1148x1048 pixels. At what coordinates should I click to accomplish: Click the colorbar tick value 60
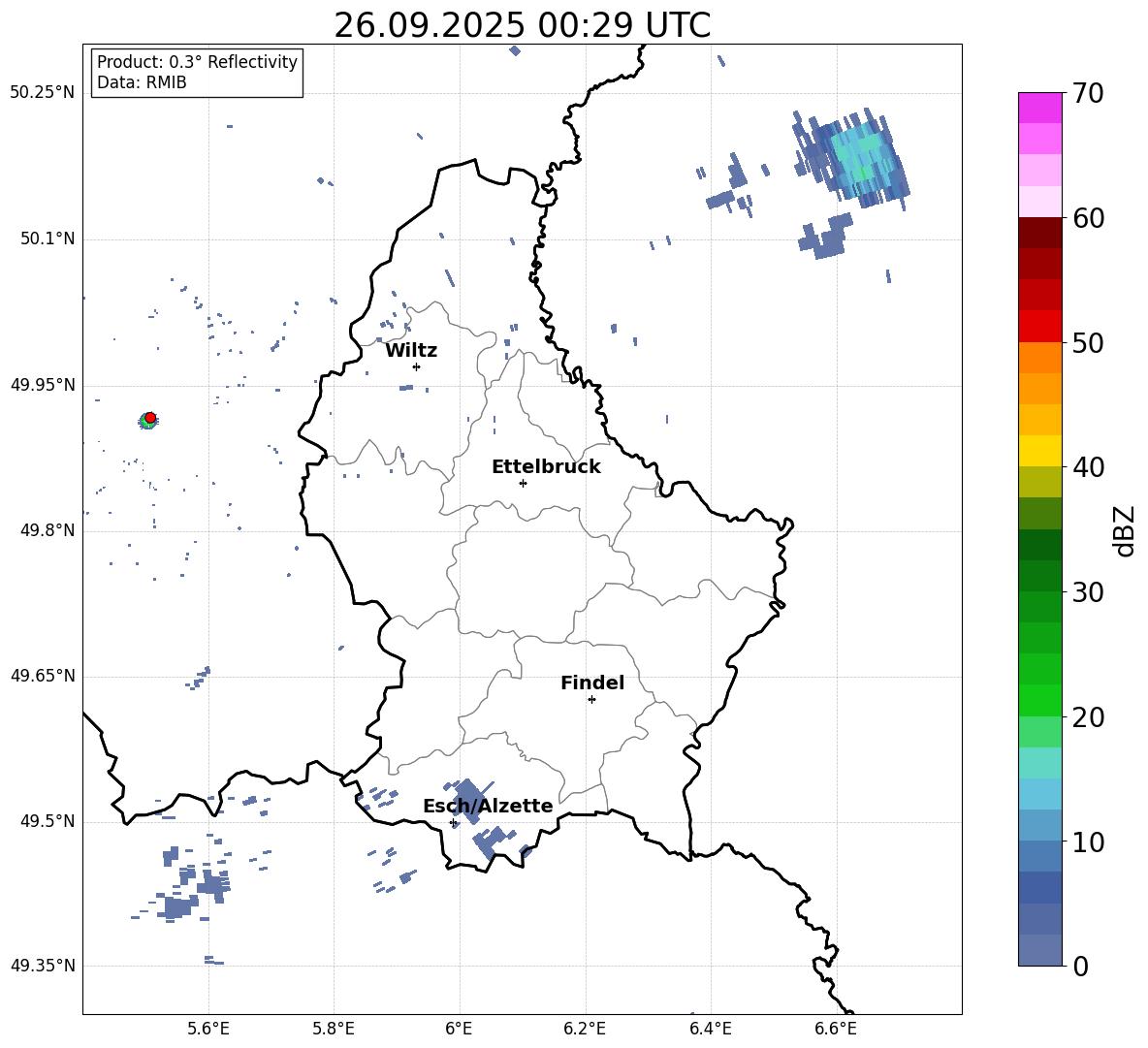1087,218
